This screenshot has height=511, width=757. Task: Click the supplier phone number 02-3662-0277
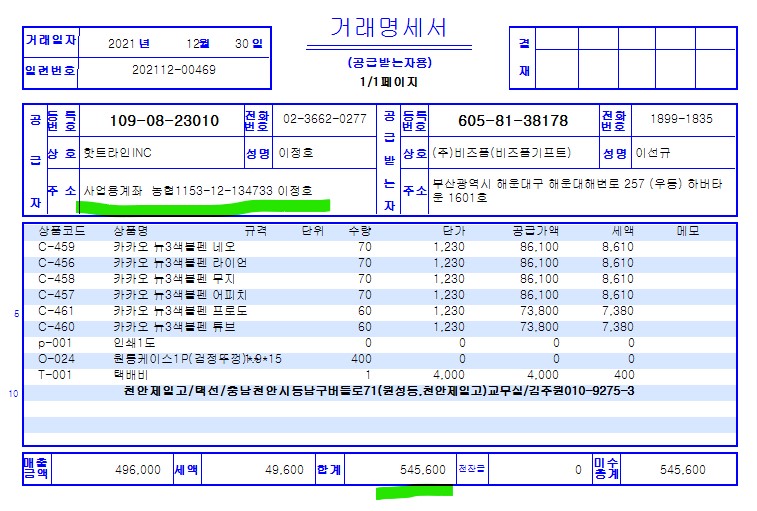325,119
